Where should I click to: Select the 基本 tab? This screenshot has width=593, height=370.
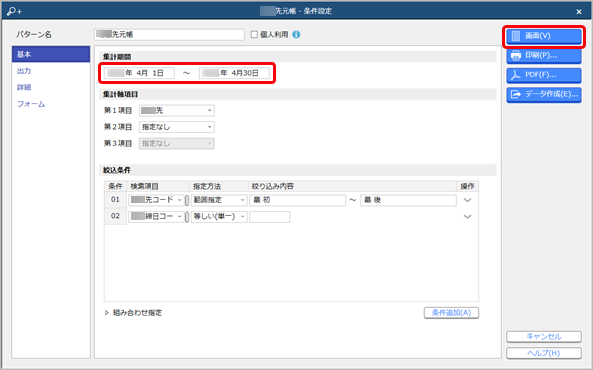point(51,54)
